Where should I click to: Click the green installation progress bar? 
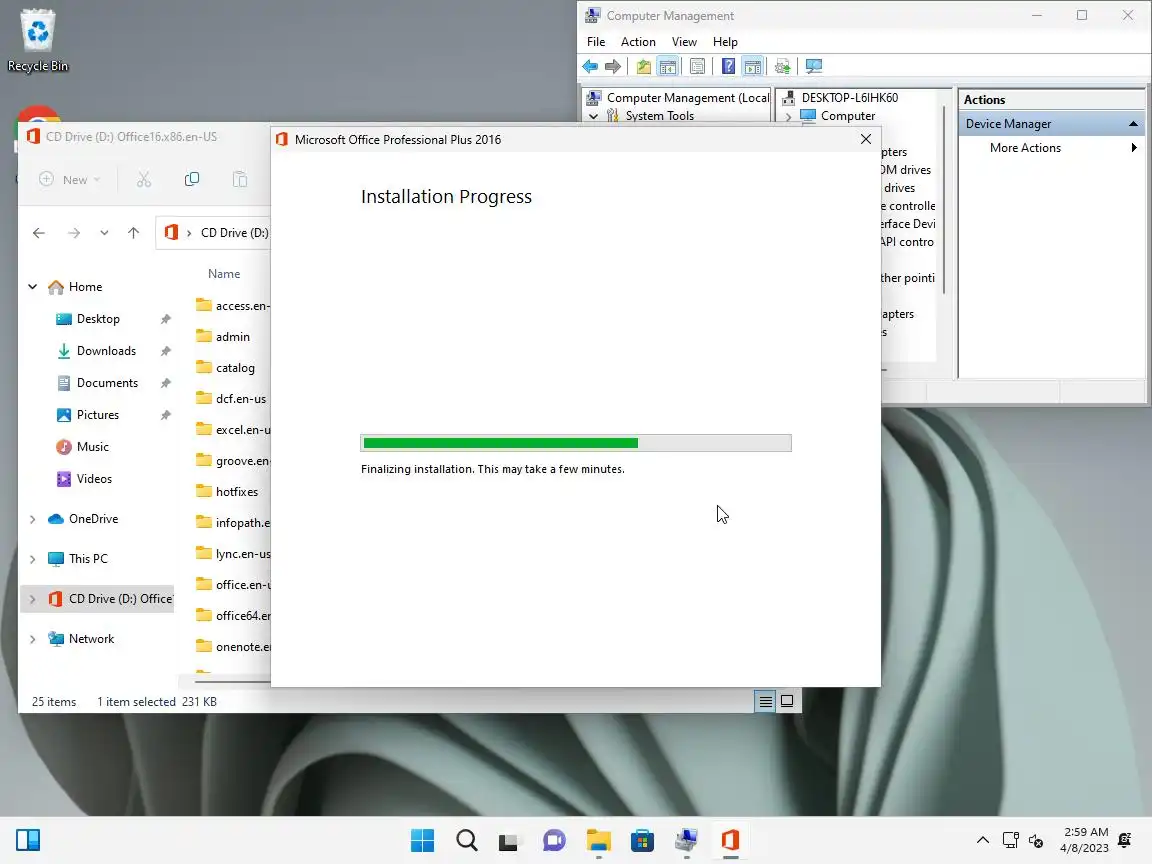(x=575, y=443)
